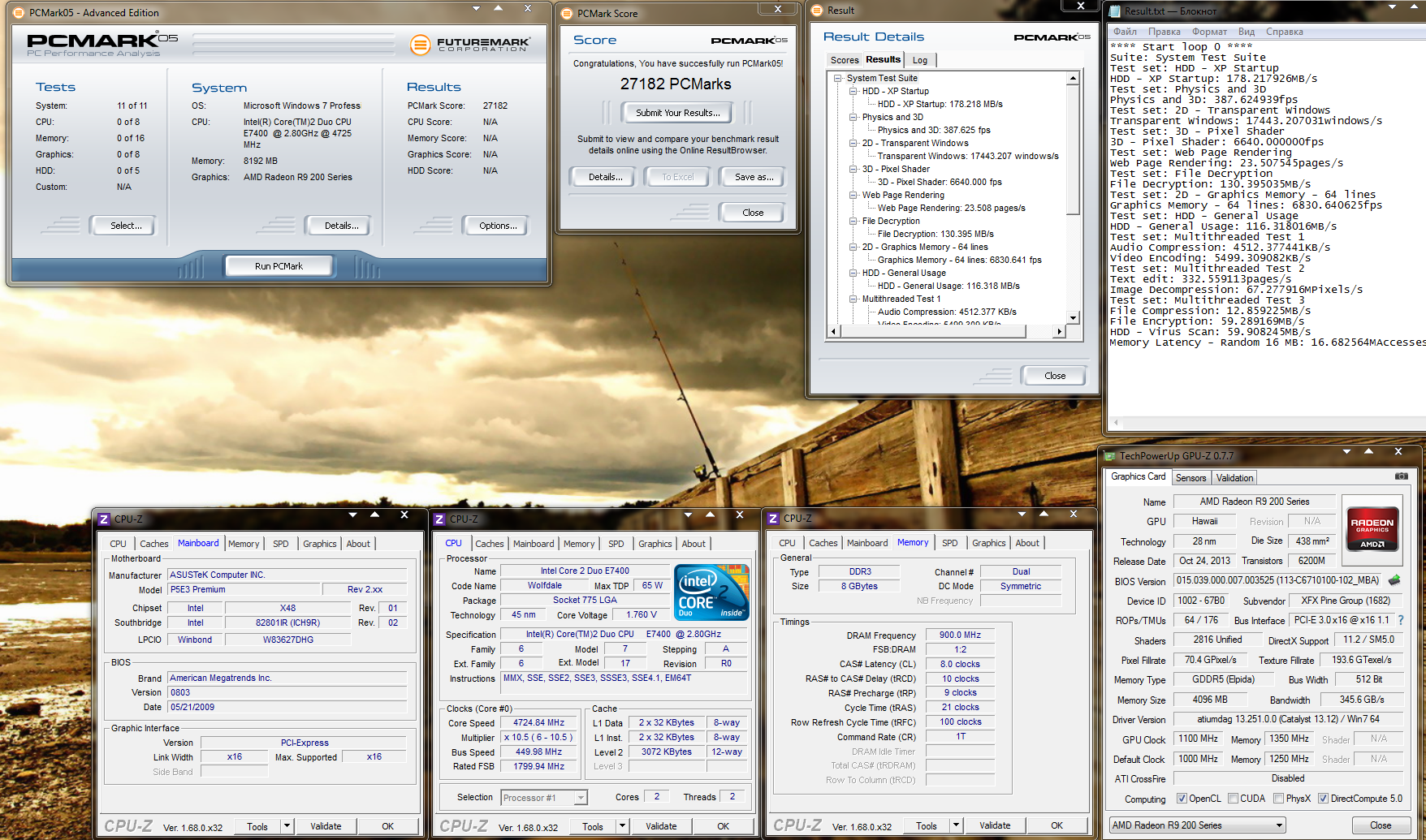Open the Справка menu in Notepad
Screen dimensions: 1426x840
pos(1284,32)
